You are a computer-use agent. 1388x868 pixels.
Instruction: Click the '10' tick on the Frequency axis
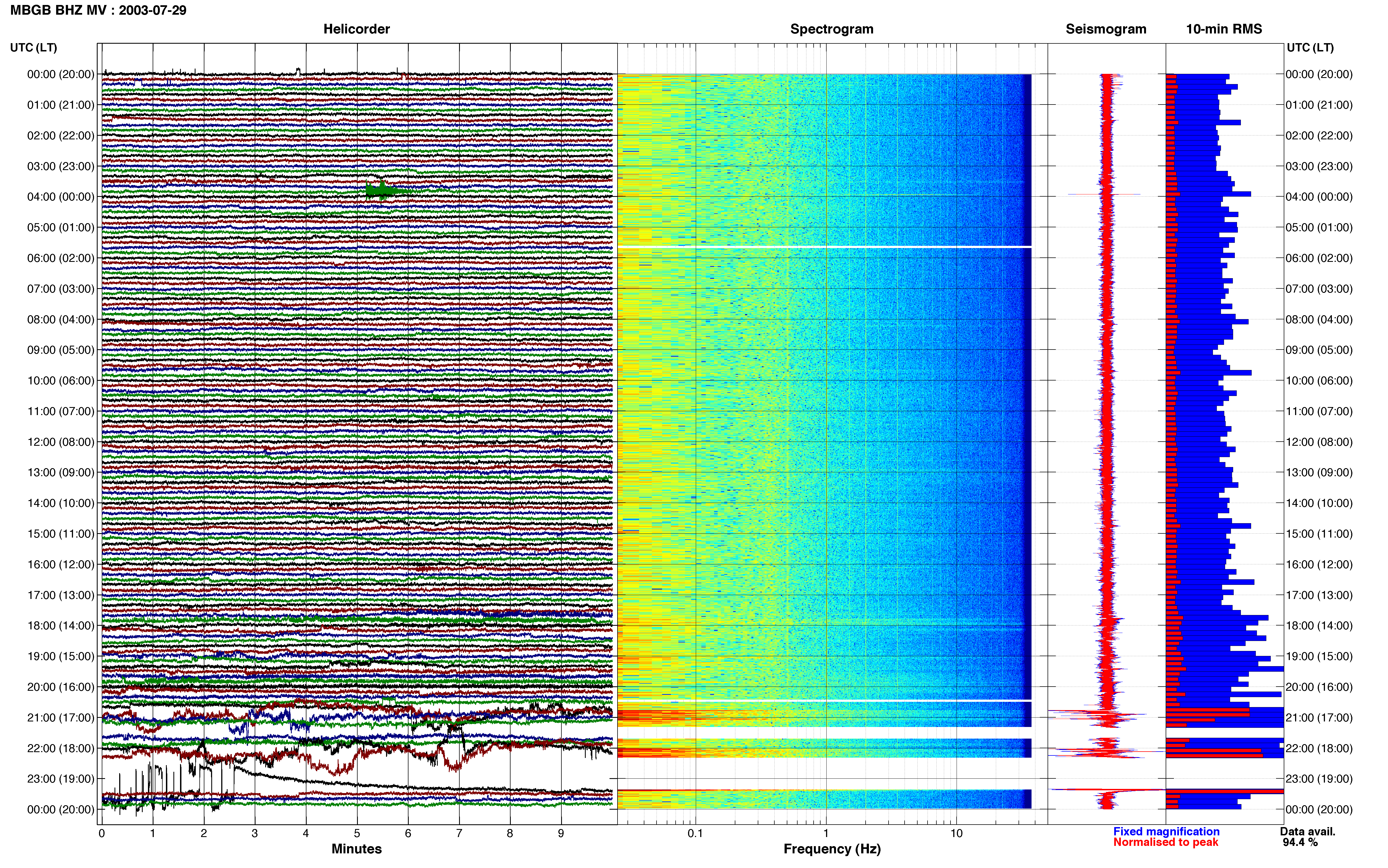tap(956, 833)
